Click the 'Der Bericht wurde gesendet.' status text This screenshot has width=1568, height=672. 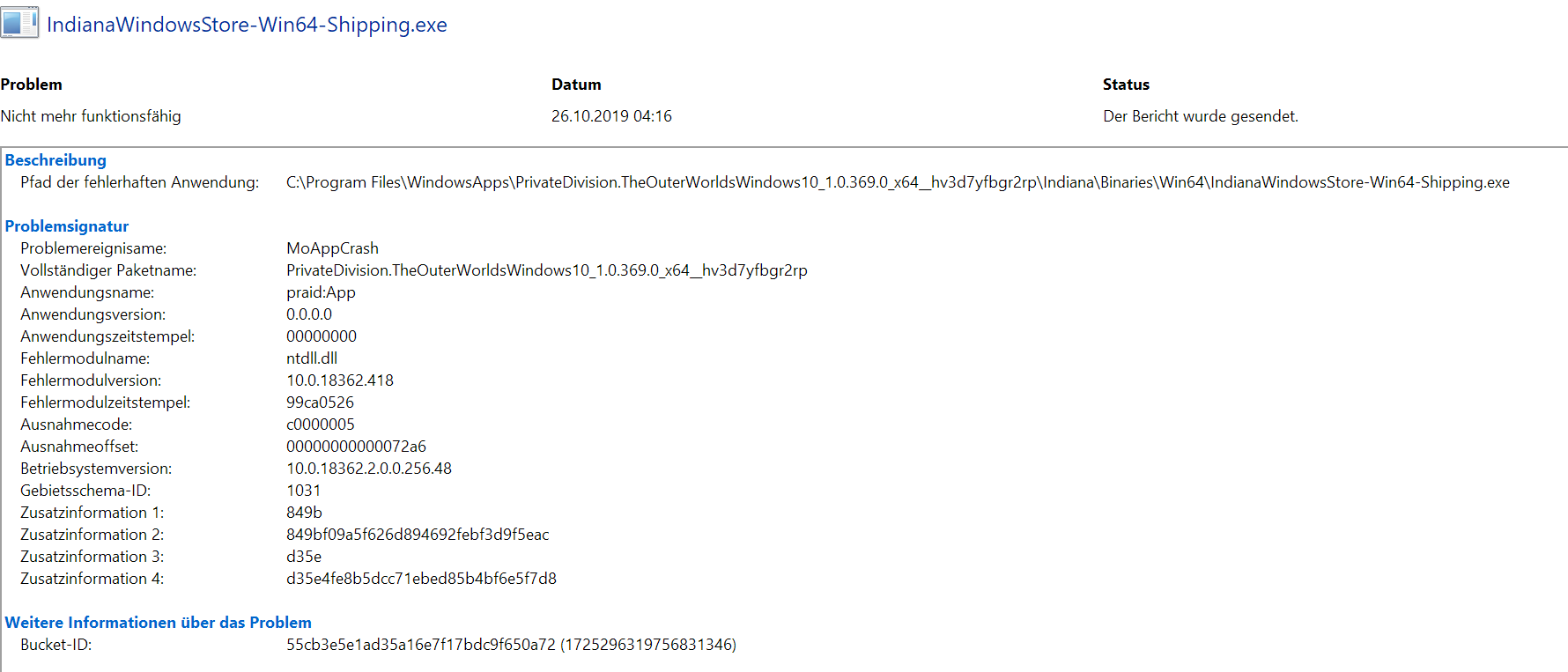1201,116
